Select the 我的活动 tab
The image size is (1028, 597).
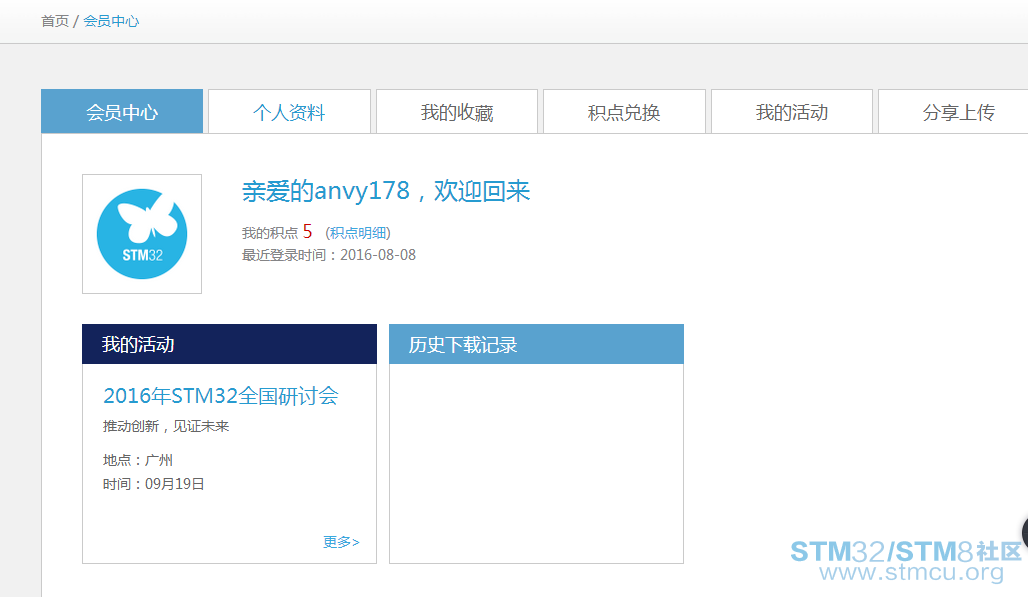click(792, 111)
